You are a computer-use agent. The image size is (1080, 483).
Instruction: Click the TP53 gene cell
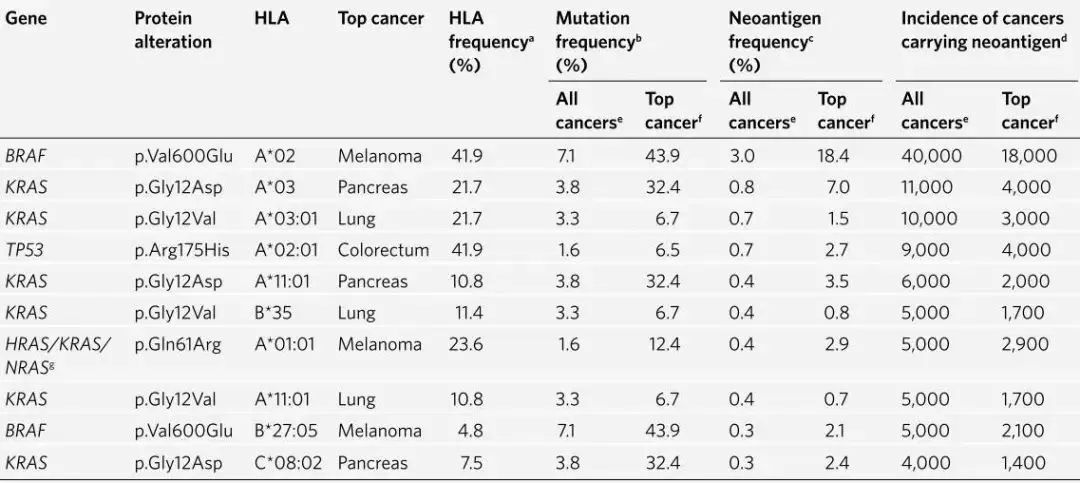coord(24,250)
